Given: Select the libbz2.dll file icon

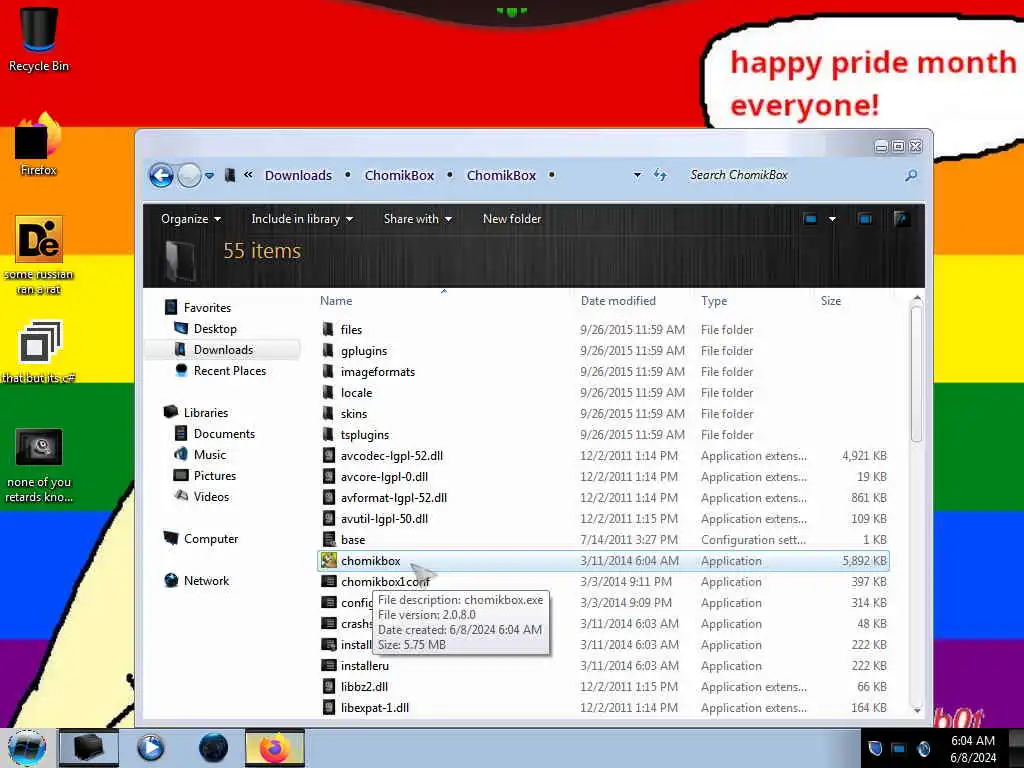Looking at the screenshot, I should 329,686.
